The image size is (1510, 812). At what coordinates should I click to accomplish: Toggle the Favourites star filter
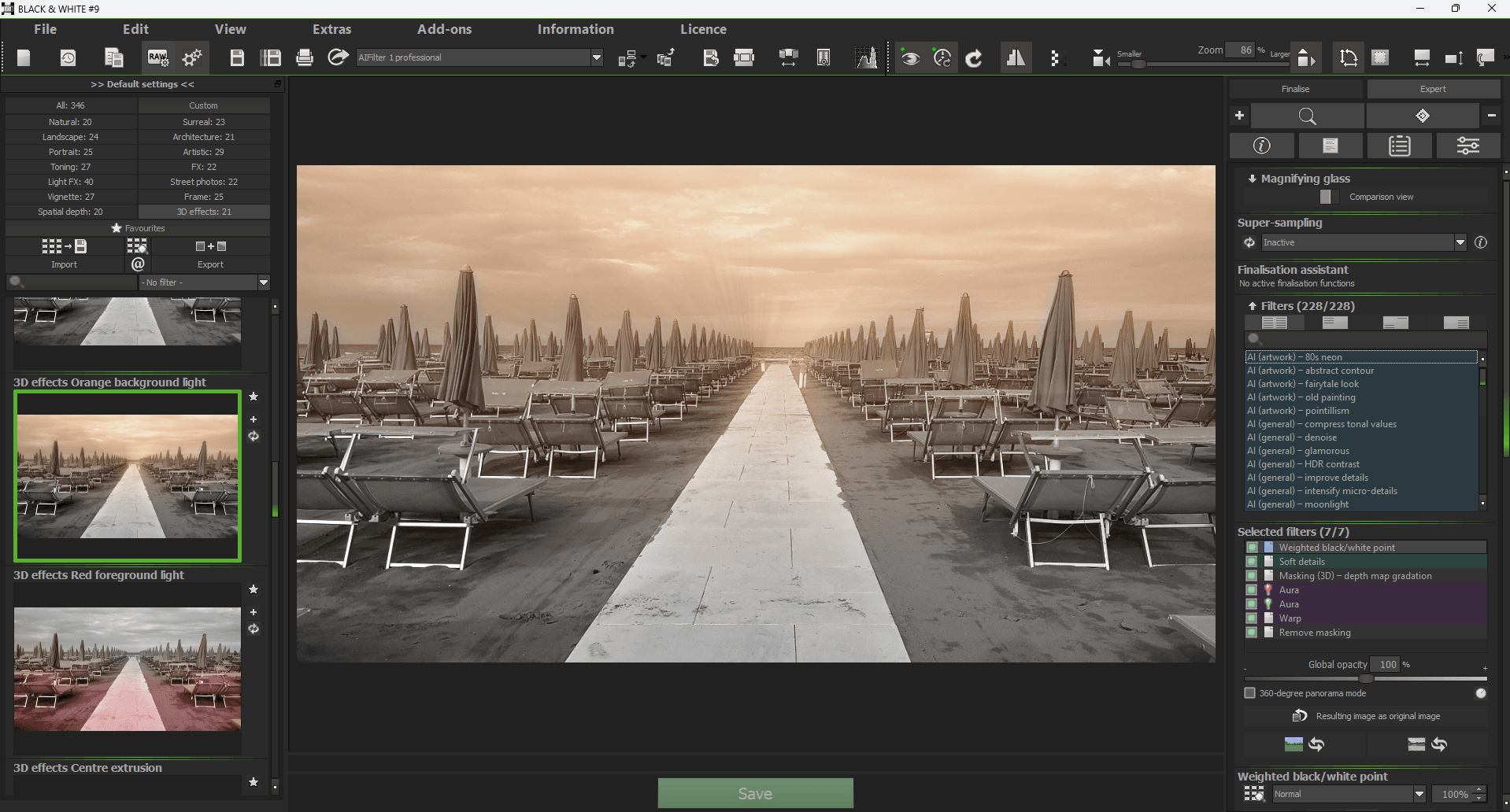[x=138, y=228]
